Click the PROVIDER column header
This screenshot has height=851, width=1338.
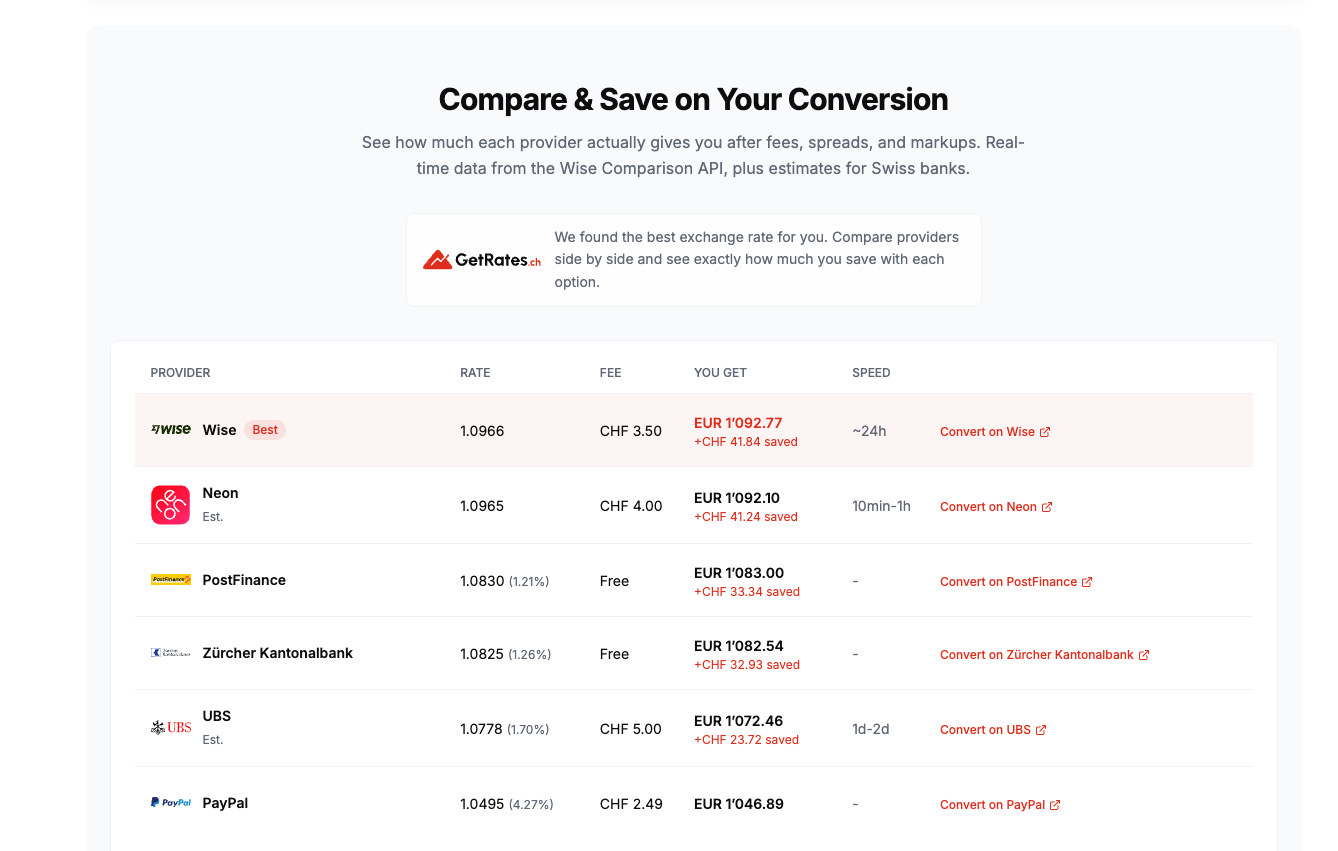(x=180, y=372)
